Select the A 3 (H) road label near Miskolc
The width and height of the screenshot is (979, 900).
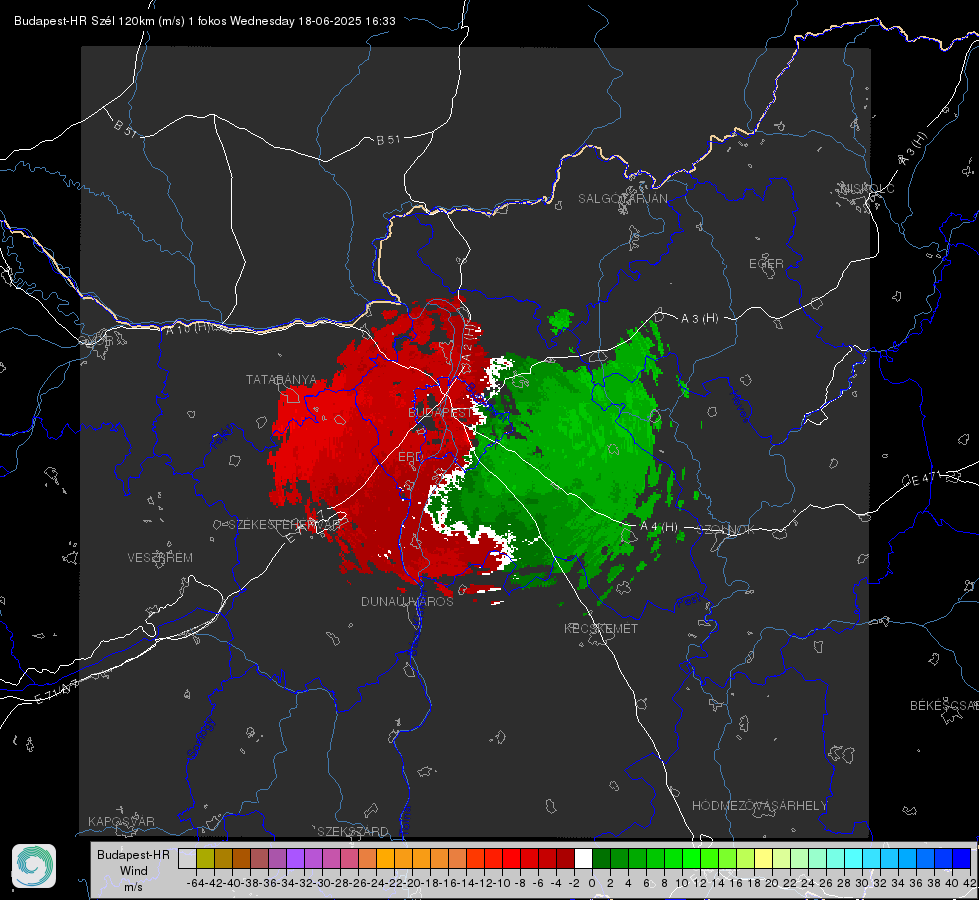[x=913, y=149]
